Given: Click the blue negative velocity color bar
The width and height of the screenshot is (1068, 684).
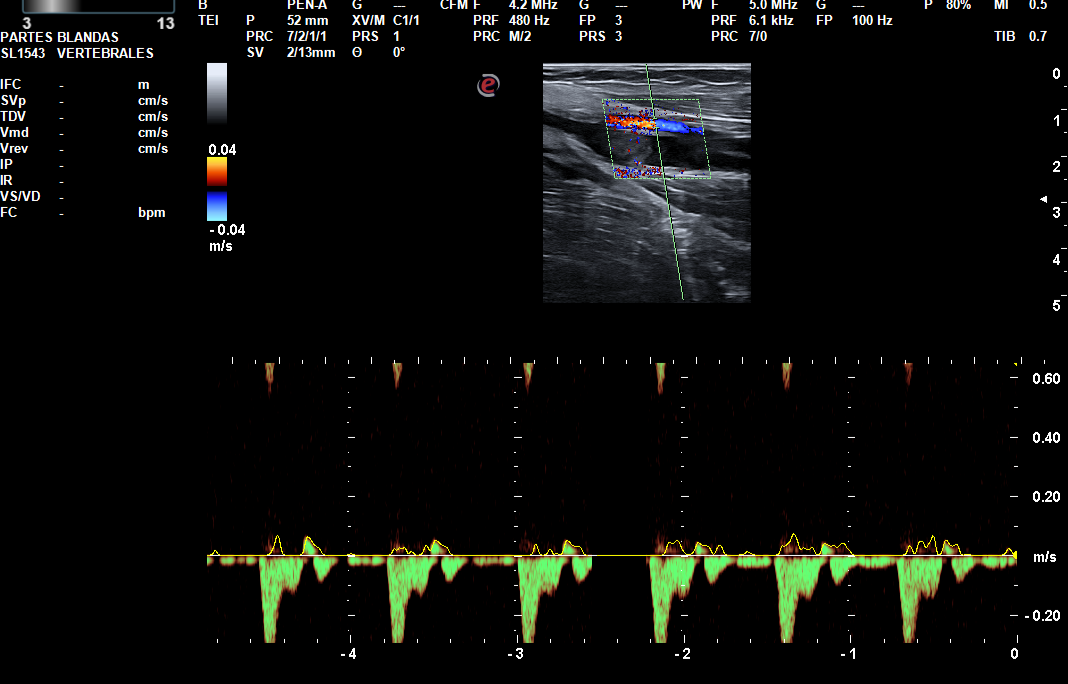Looking at the screenshot, I should pos(217,207).
